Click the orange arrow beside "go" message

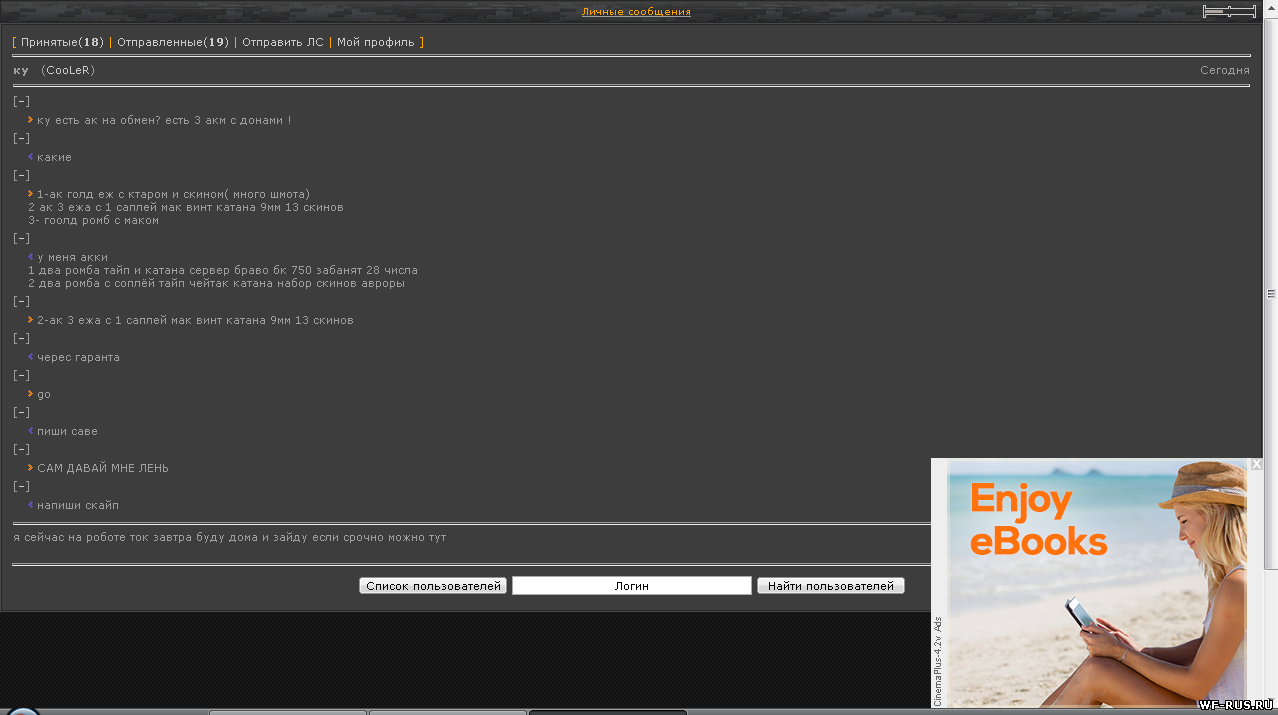click(31, 394)
